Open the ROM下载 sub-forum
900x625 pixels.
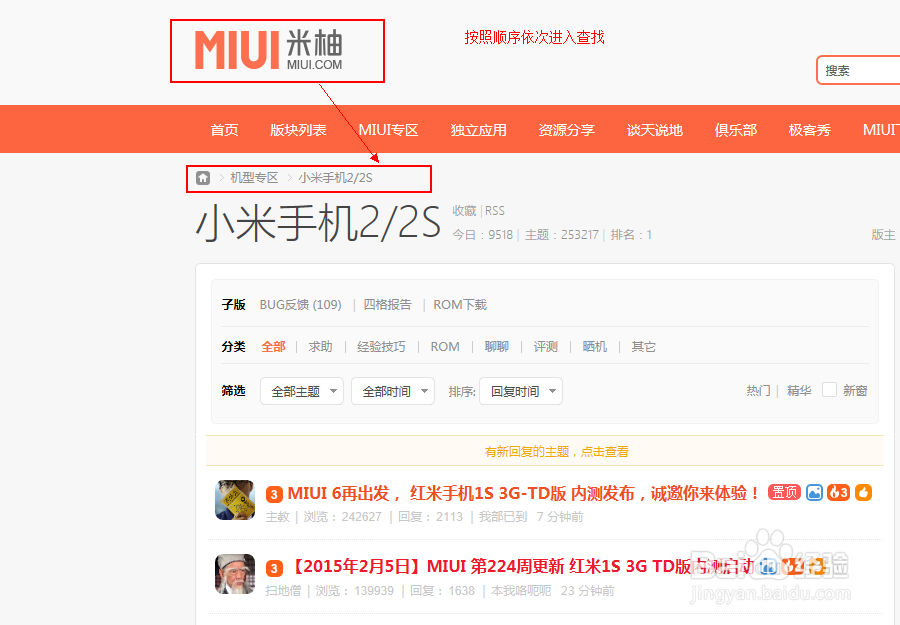(x=460, y=305)
